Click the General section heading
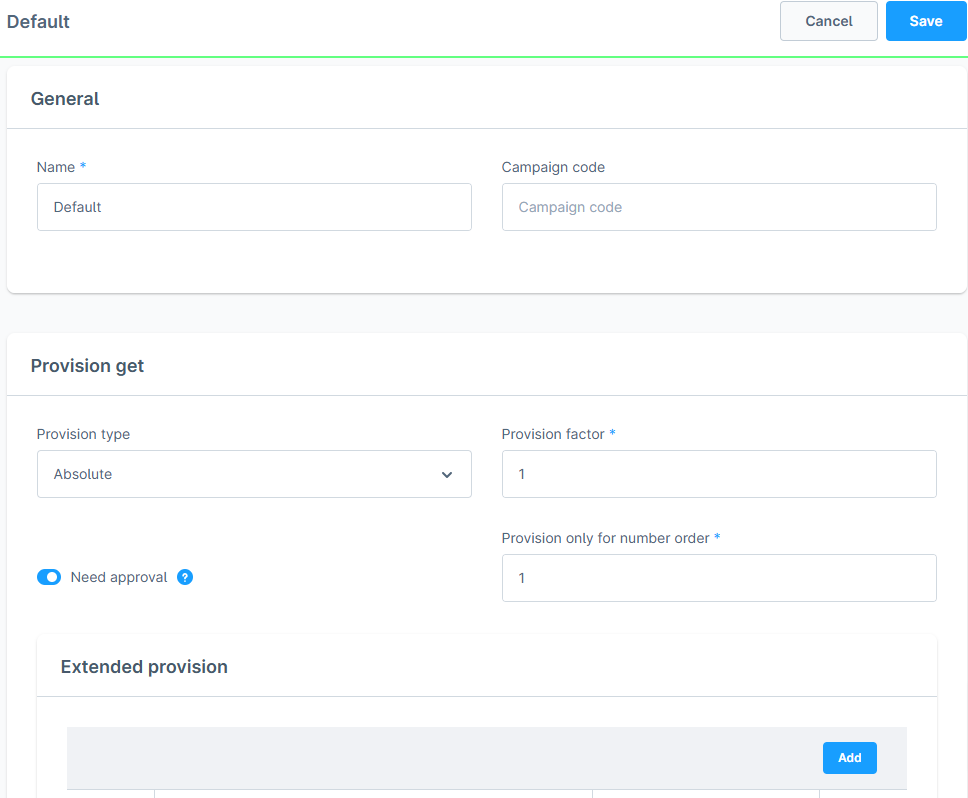This screenshot has width=968, height=798. (x=65, y=99)
